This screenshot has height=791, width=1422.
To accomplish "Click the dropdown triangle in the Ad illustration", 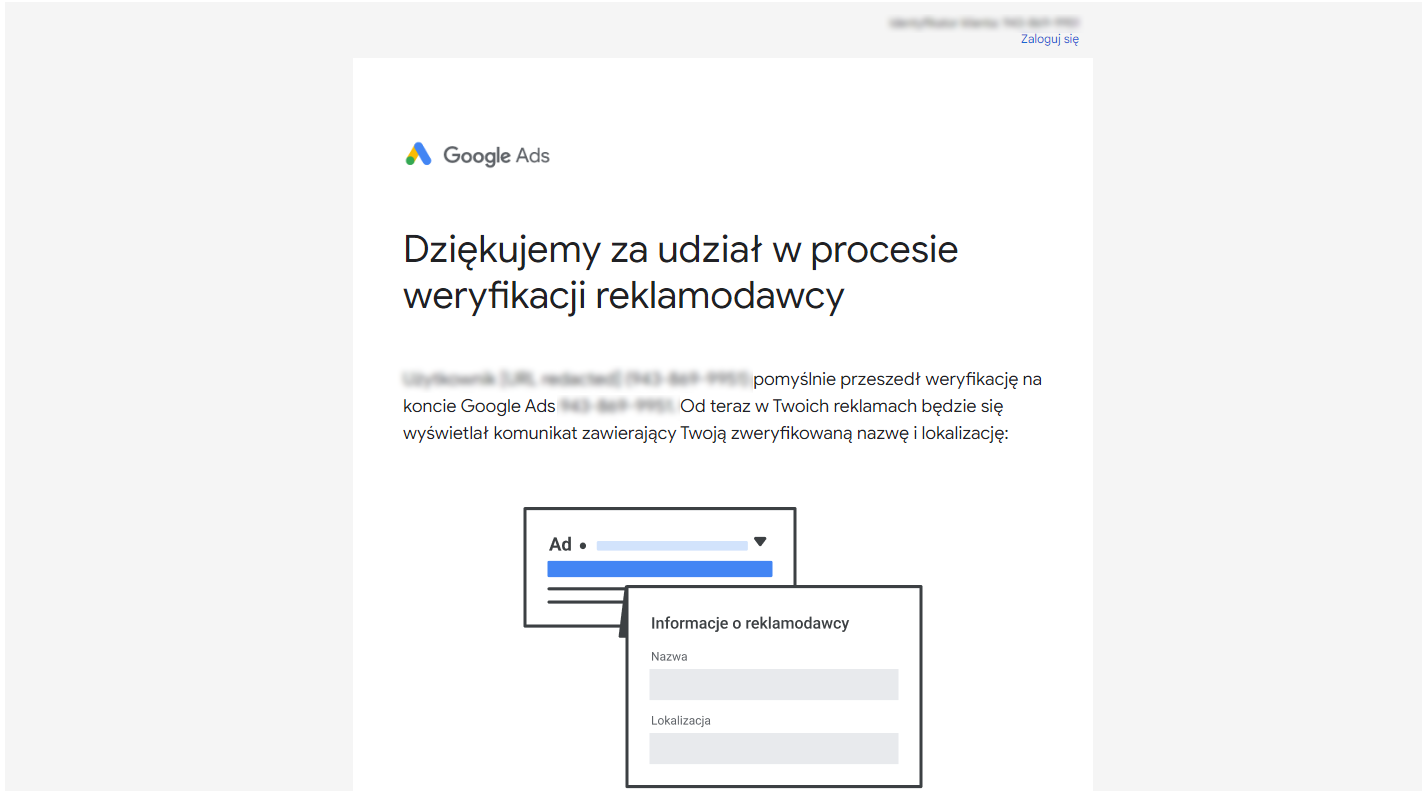I will coord(760,542).
